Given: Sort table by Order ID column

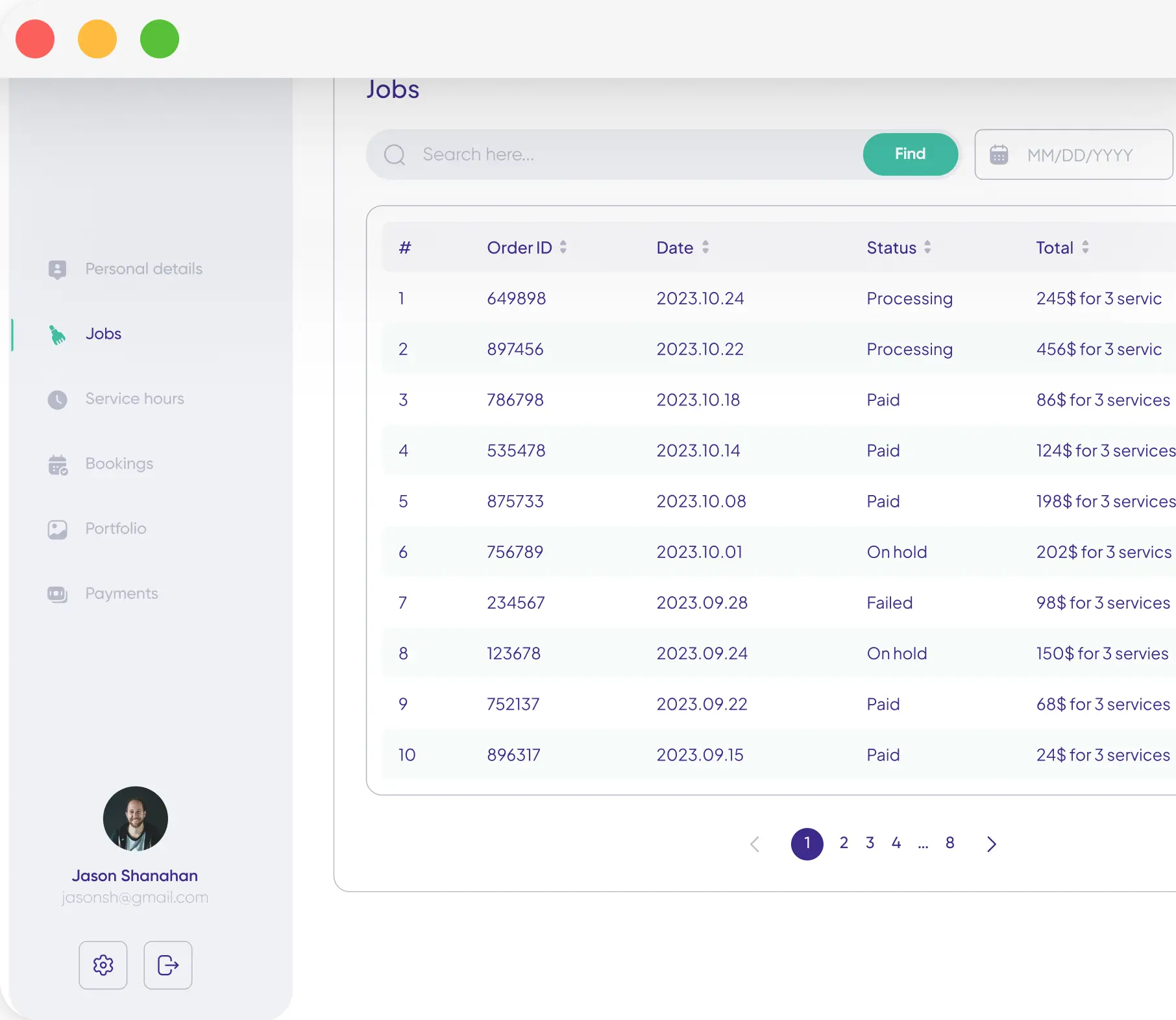Looking at the screenshot, I should [x=563, y=247].
